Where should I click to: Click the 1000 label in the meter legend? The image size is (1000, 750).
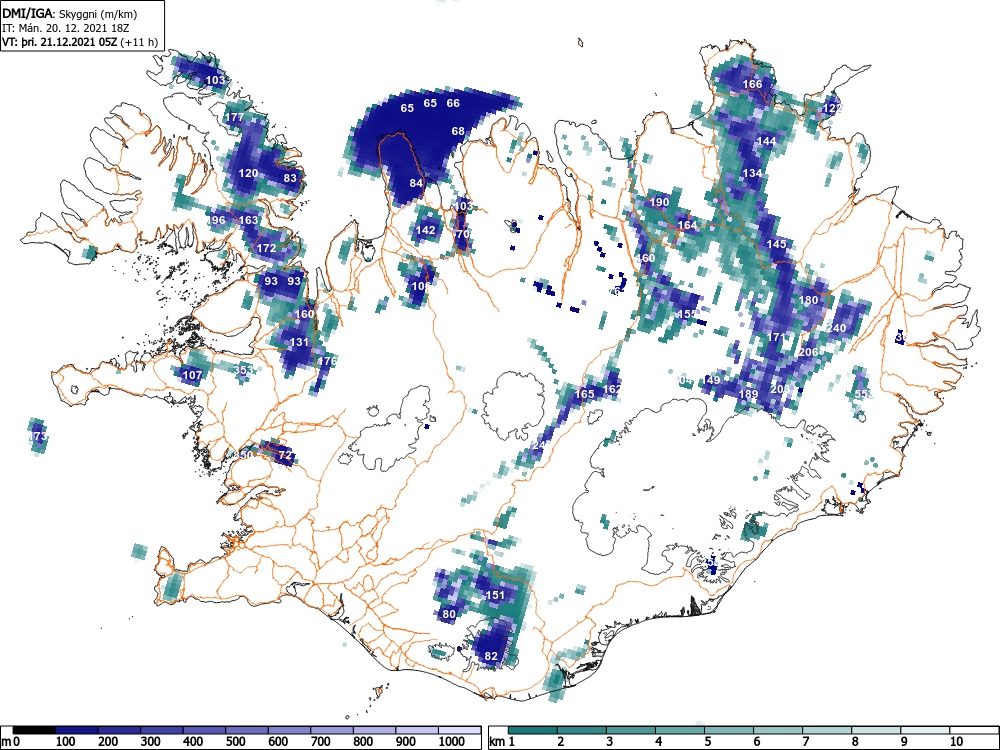coord(452,742)
